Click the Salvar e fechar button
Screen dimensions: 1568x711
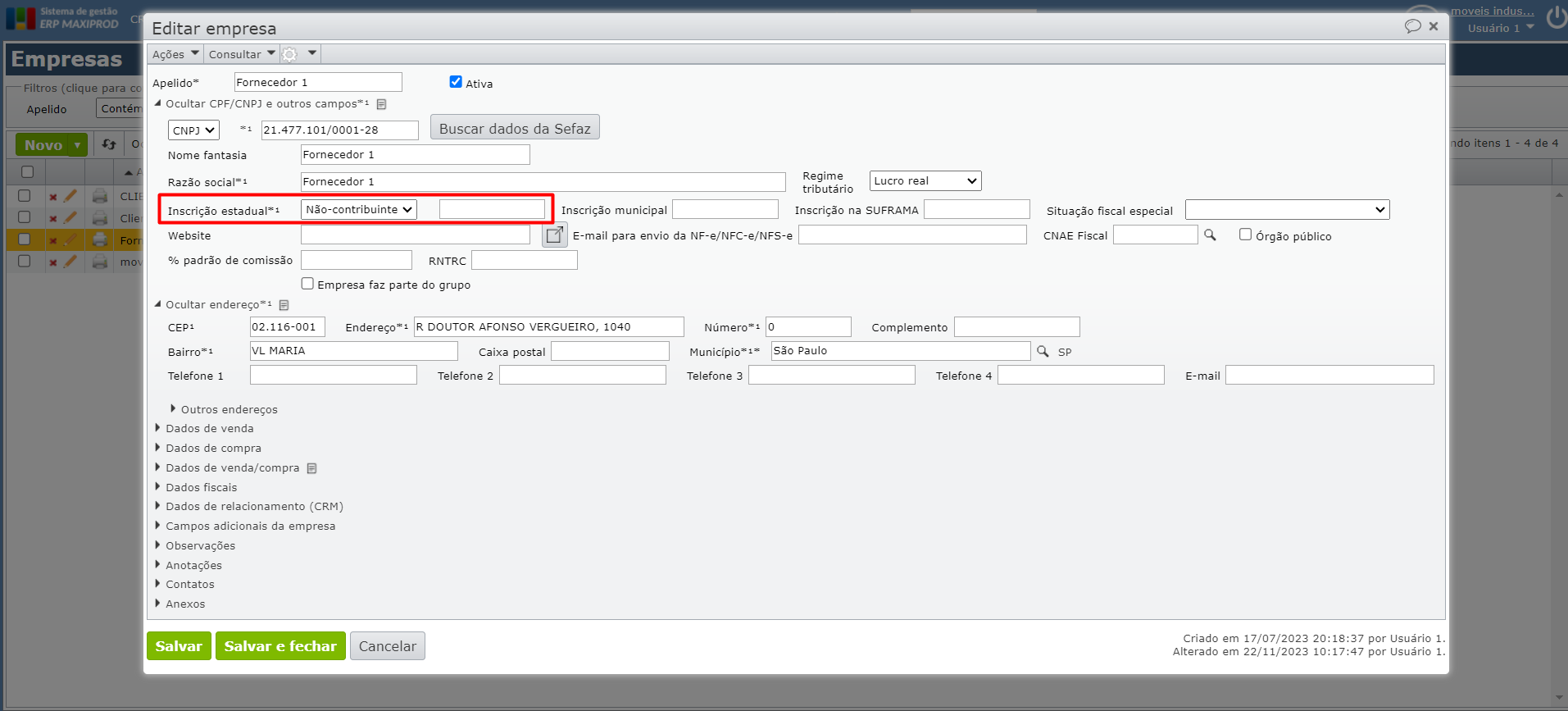pyautogui.click(x=280, y=646)
